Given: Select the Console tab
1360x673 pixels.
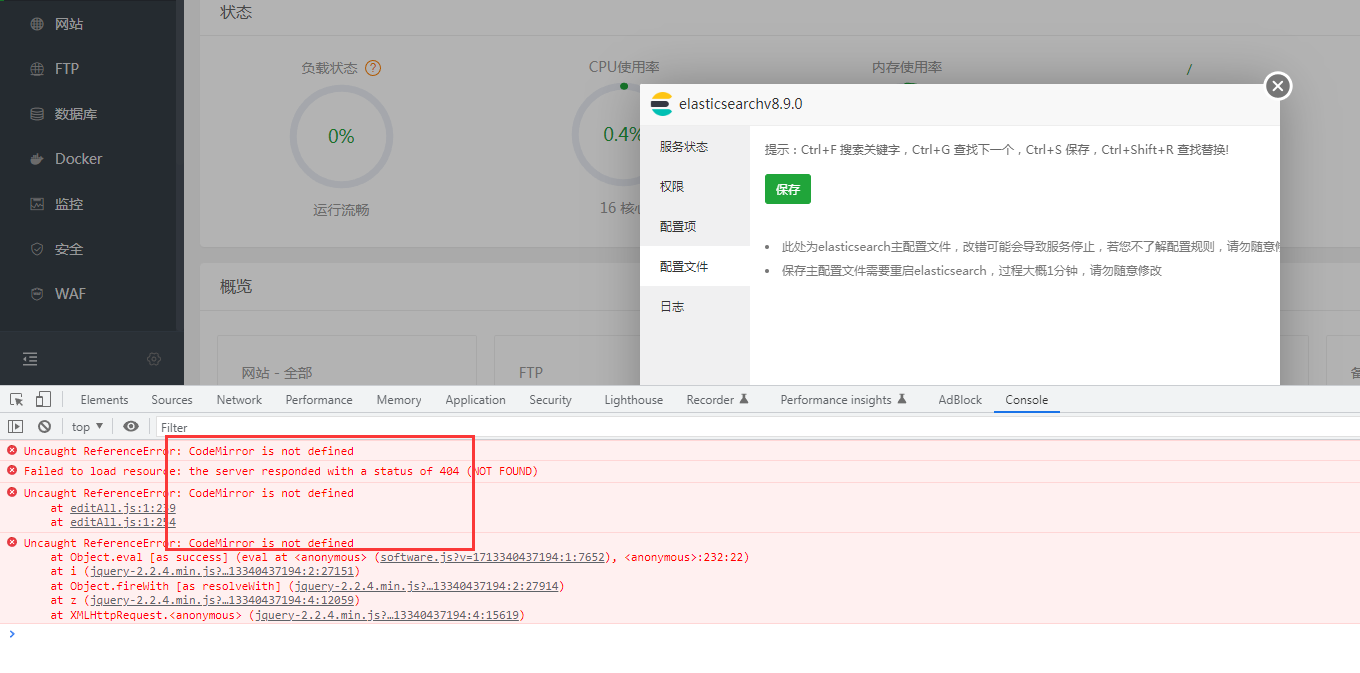Looking at the screenshot, I should [x=1027, y=400].
